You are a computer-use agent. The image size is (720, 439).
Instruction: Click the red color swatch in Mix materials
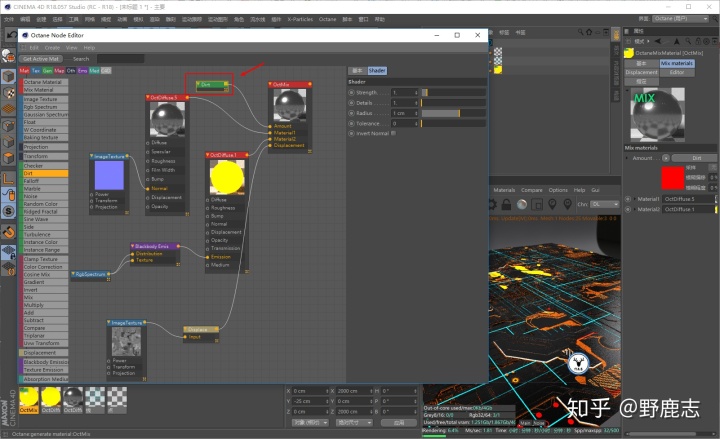pos(673,178)
